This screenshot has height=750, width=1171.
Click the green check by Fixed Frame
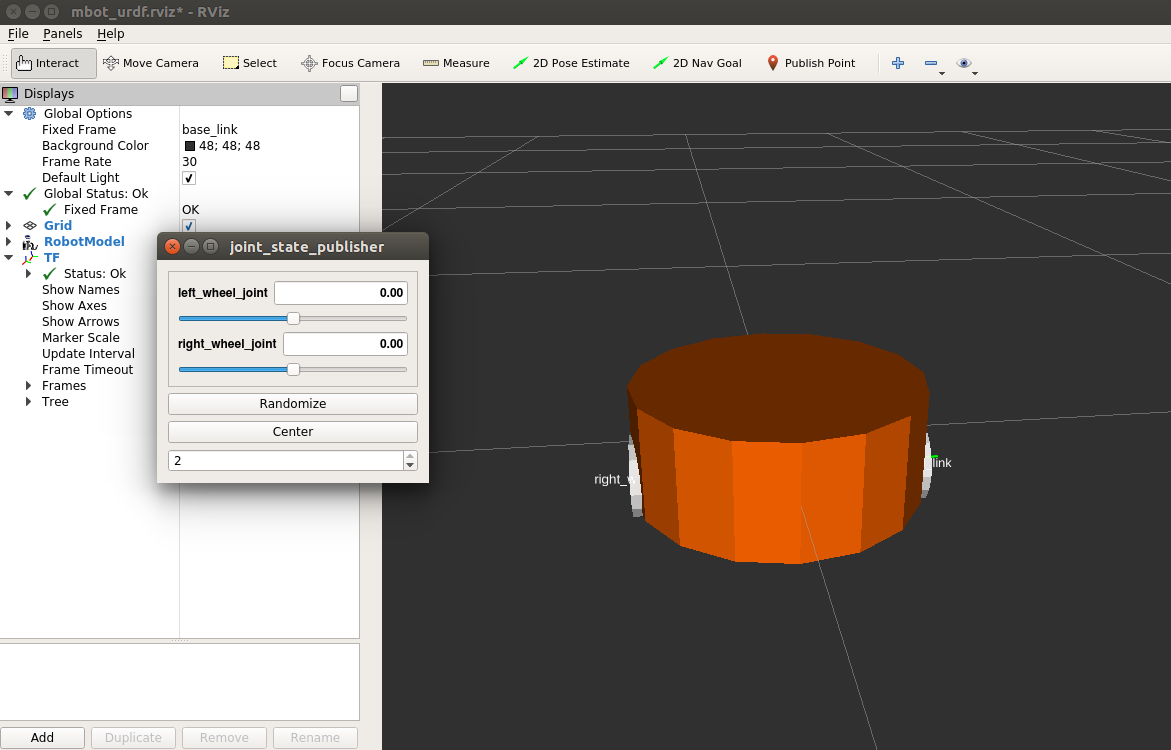tap(49, 210)
